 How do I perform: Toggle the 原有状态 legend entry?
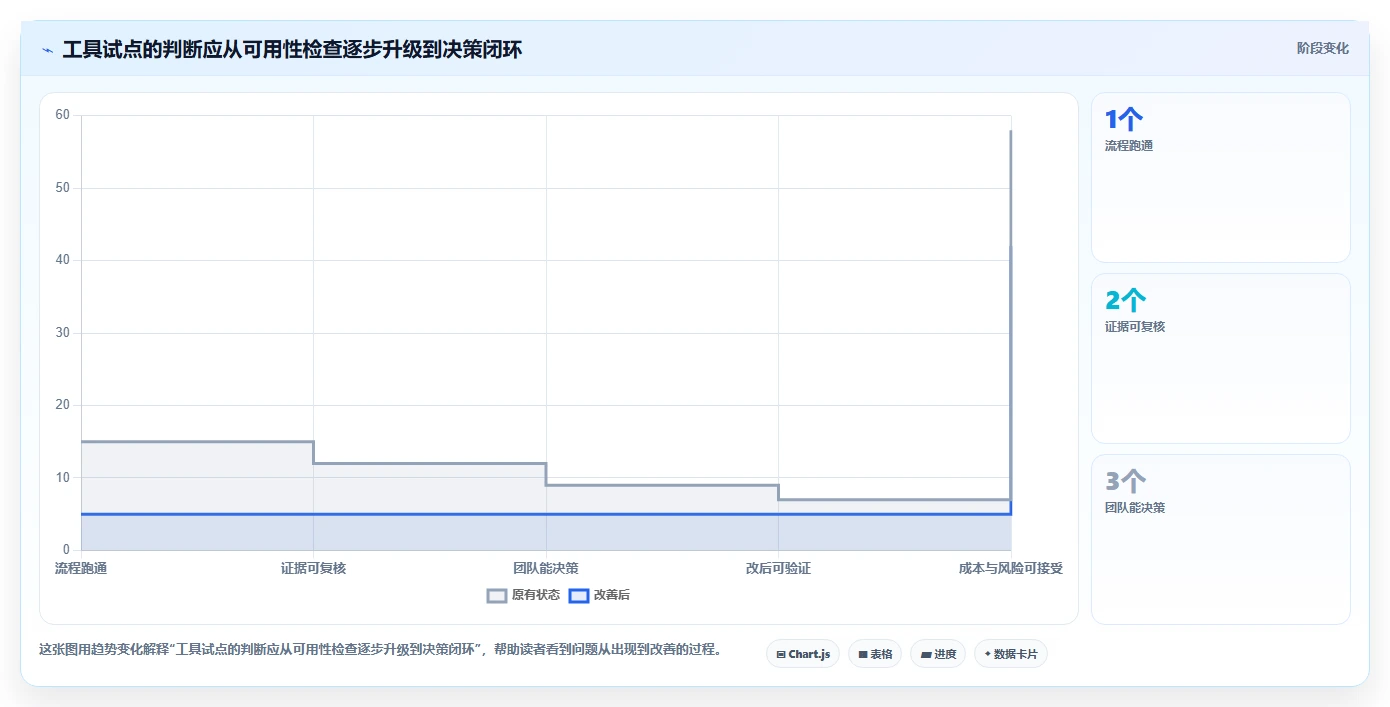523,595
